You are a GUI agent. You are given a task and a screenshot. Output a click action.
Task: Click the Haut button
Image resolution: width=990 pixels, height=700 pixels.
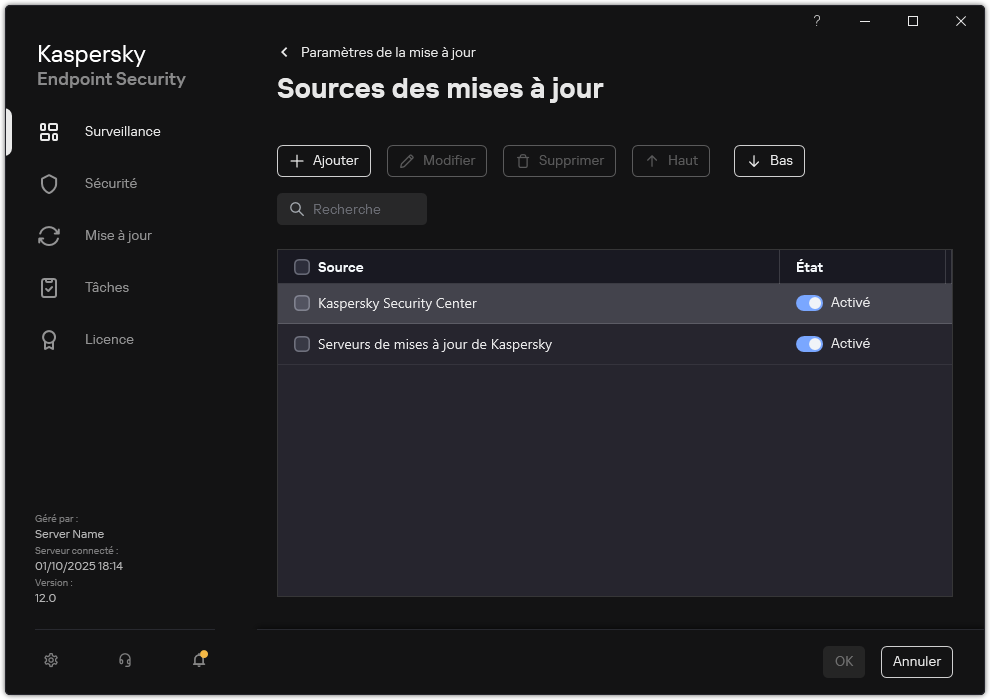pyautogui.click(x=670, y=160)
